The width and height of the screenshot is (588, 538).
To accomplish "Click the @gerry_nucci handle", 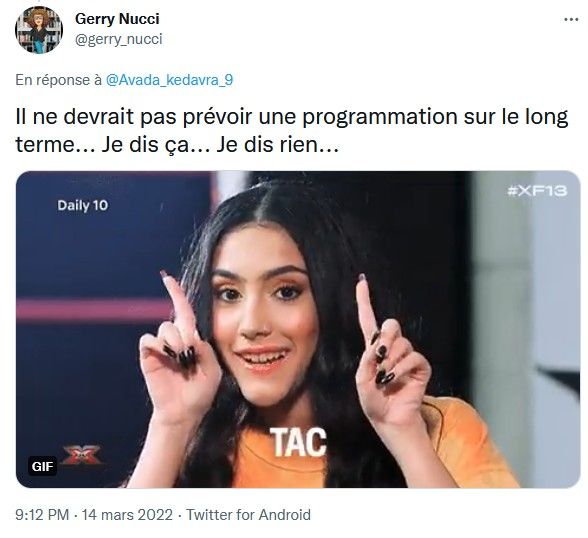I will pos(119,39).
